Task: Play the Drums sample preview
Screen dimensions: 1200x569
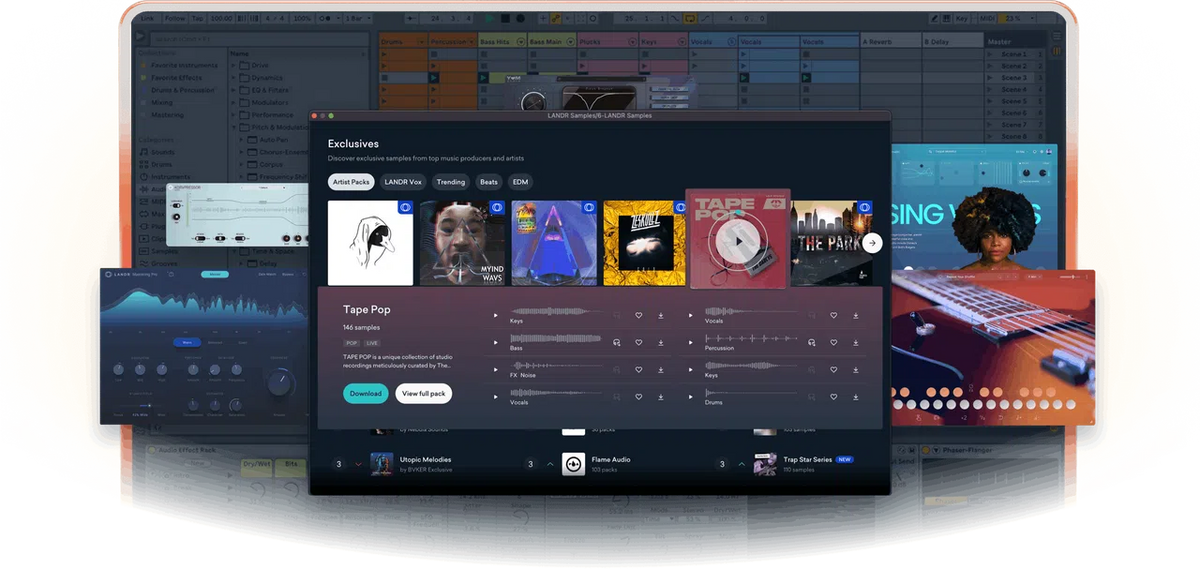Action: click(x=690, y=397)
